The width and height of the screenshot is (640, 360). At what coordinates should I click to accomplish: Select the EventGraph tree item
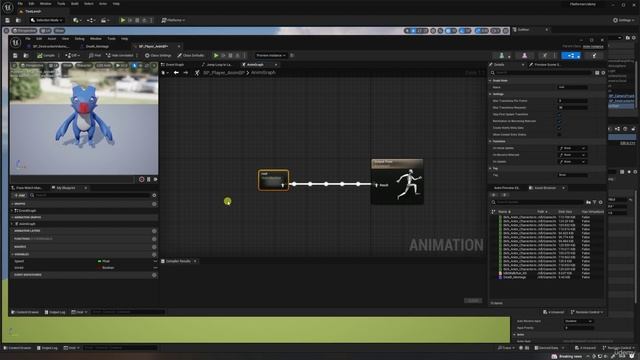[x=28, y=211]
